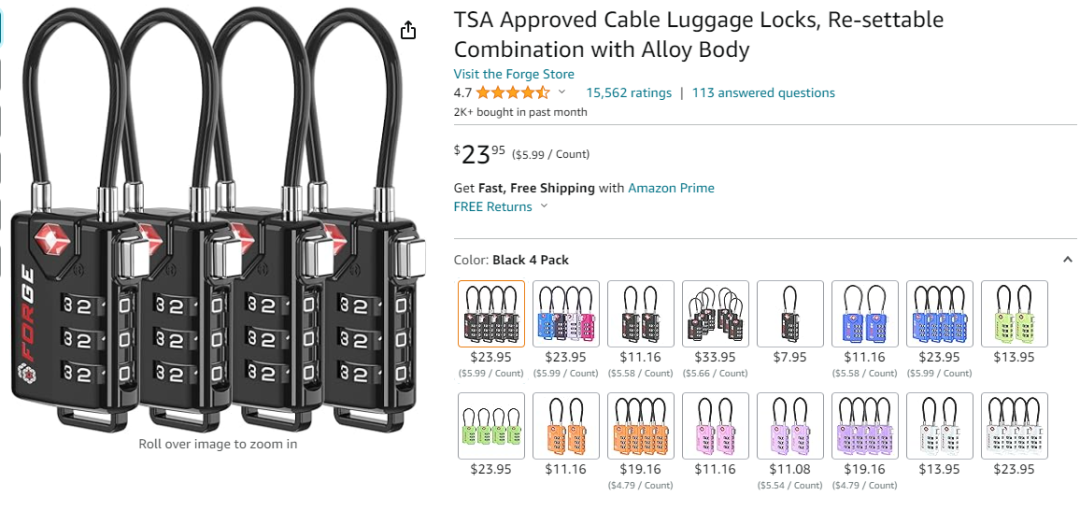View 113 answered questions
This screenshot has width=1080, height=510.
[x=763, y=93]
